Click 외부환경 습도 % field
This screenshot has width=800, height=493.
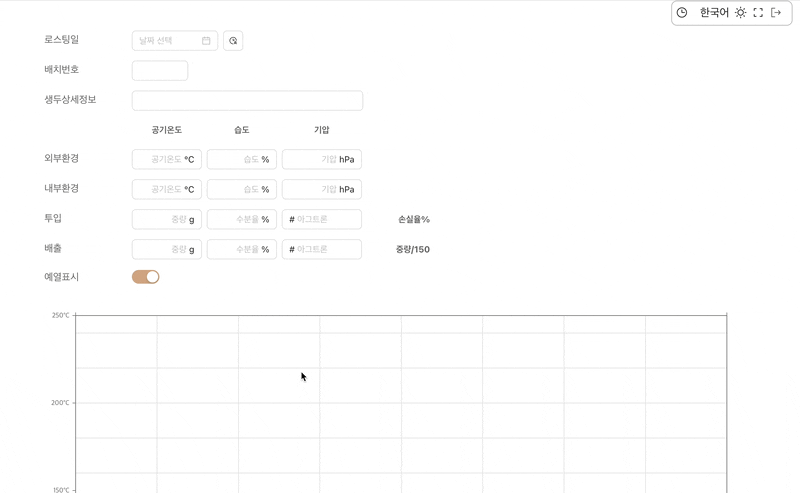point(242,159)
